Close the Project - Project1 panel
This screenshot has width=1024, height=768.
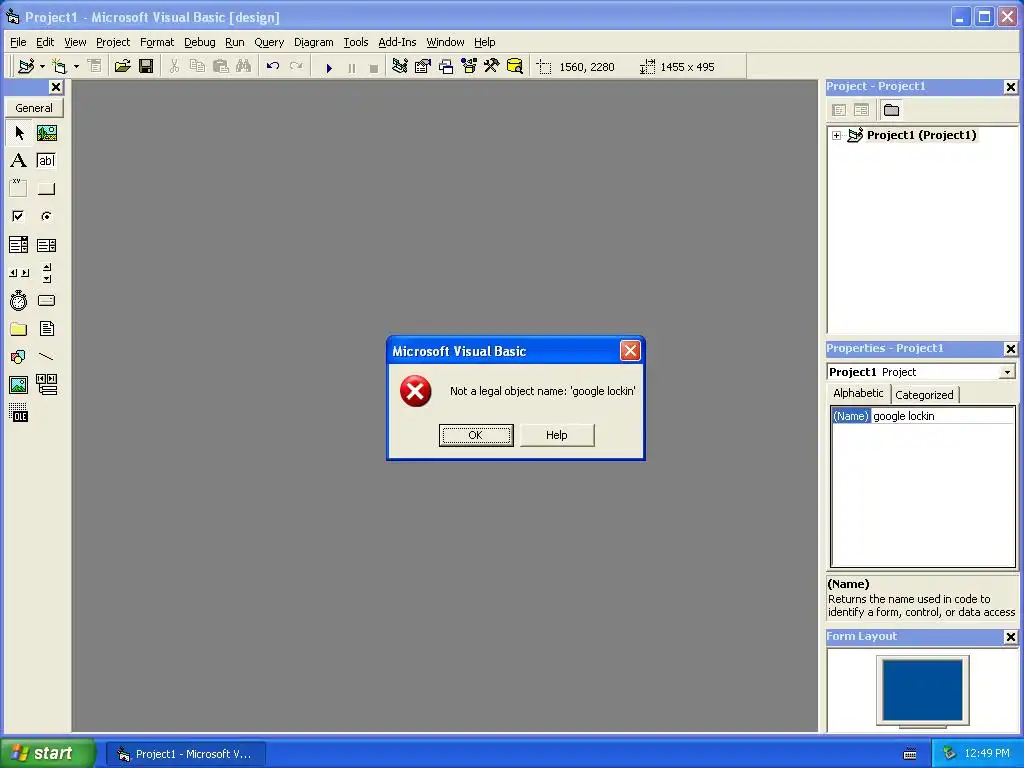(1010, 87)
